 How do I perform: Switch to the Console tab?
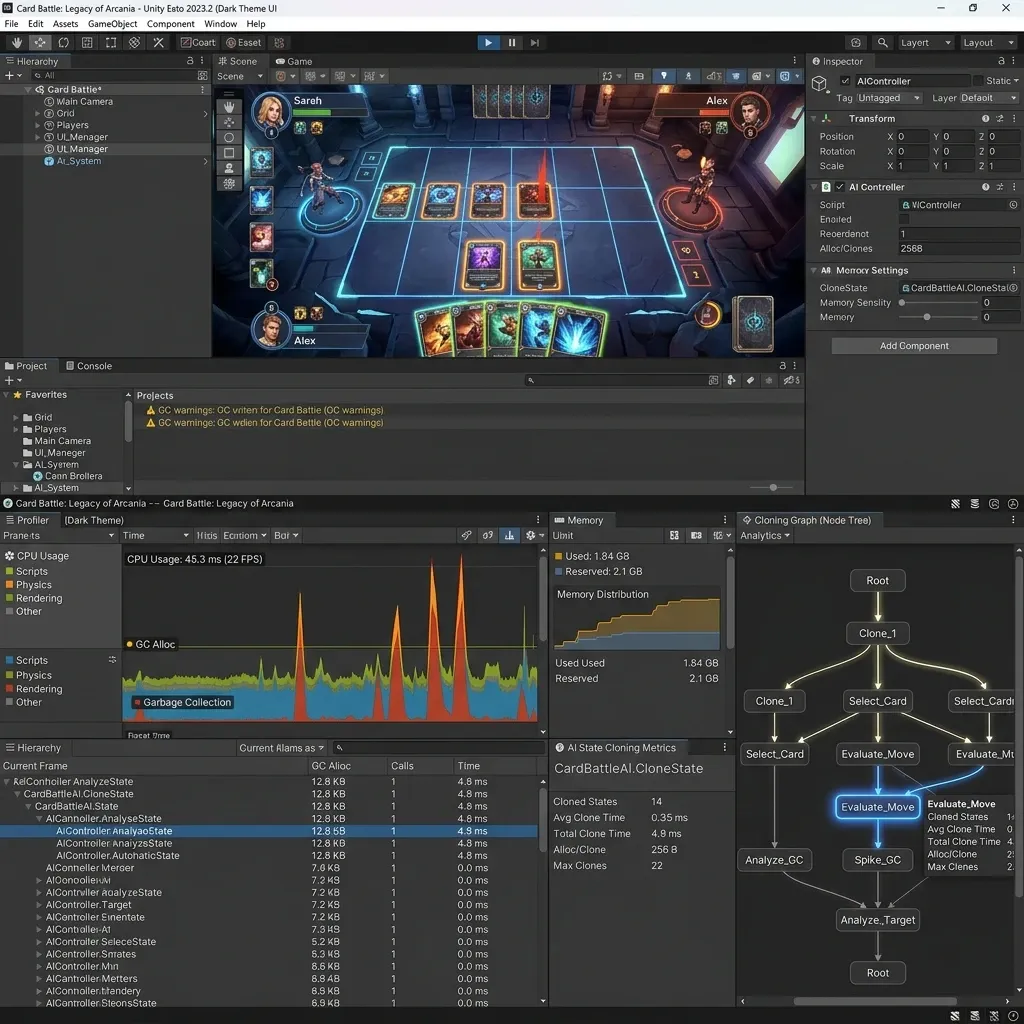point(89,366)
